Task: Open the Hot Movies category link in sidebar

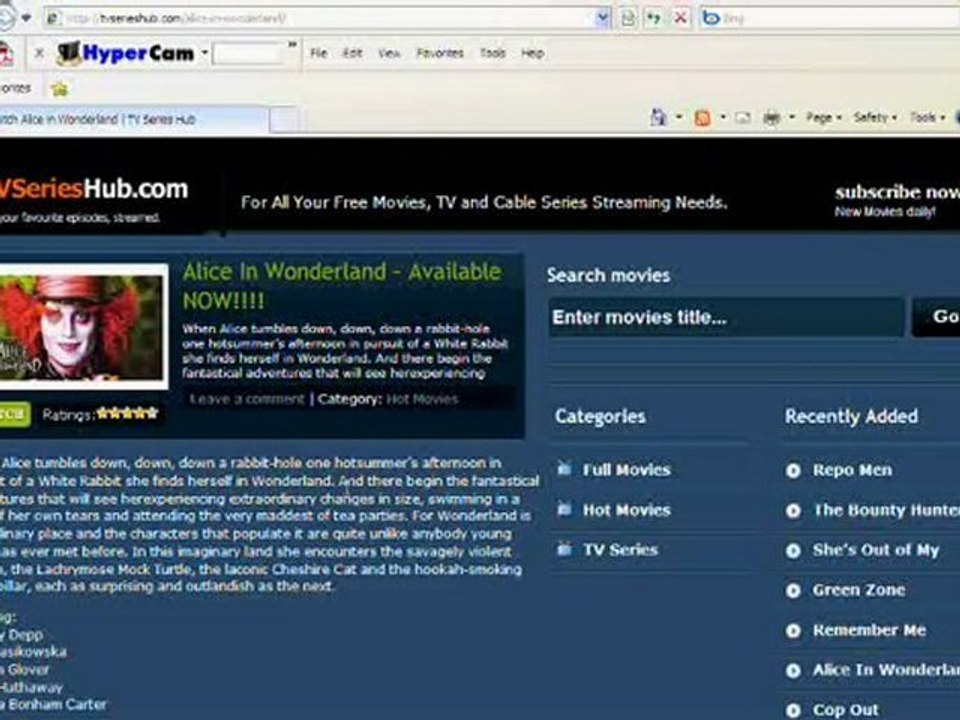Action: pos(626,509)
